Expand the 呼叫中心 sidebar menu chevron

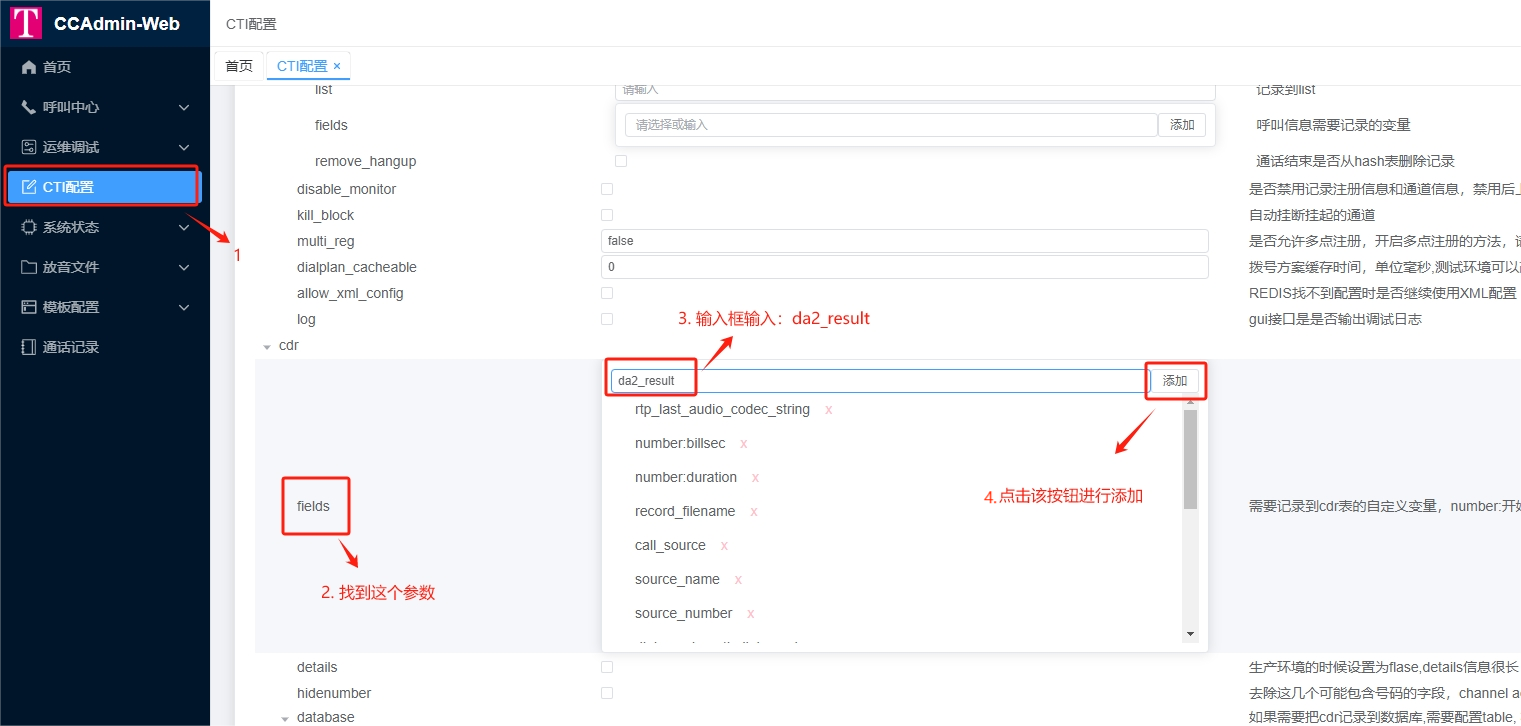coord(183,107)
